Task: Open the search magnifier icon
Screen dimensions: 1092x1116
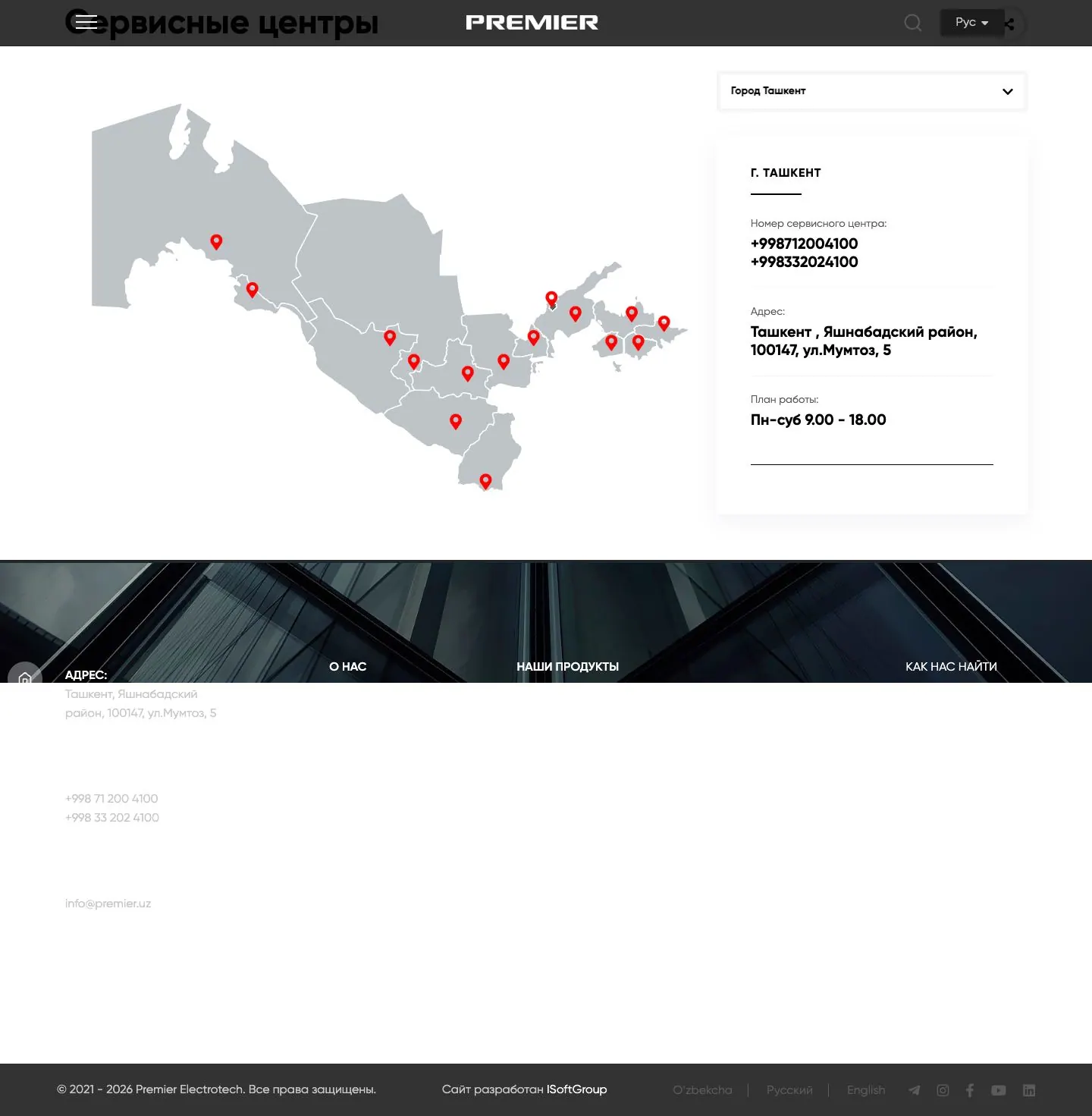Action: tap(913, 23)
